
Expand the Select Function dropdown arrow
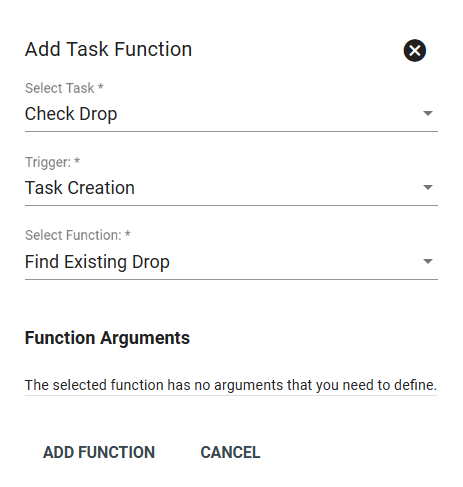[x=428, y=261]
